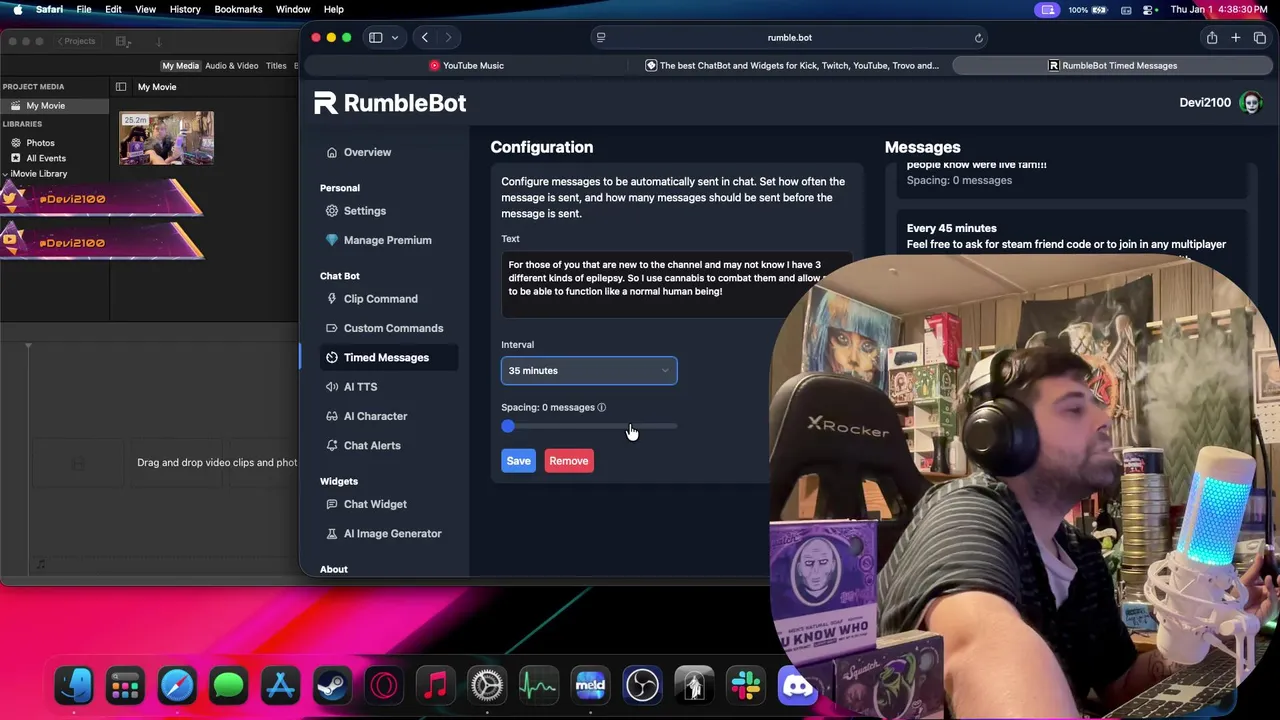Click the screen sharing indicator in menu bar
The height and width of the screenshot is (720, 1280).
coord(1048,9)
